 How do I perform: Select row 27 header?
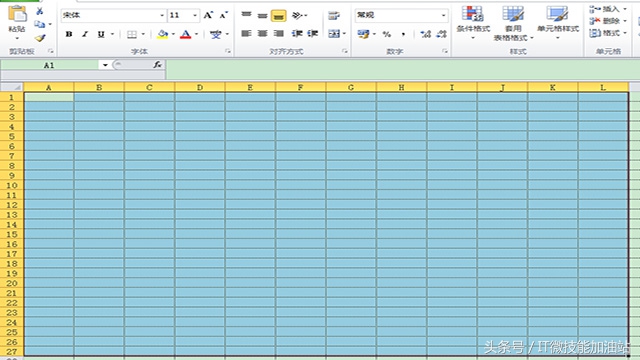point(12,351)
